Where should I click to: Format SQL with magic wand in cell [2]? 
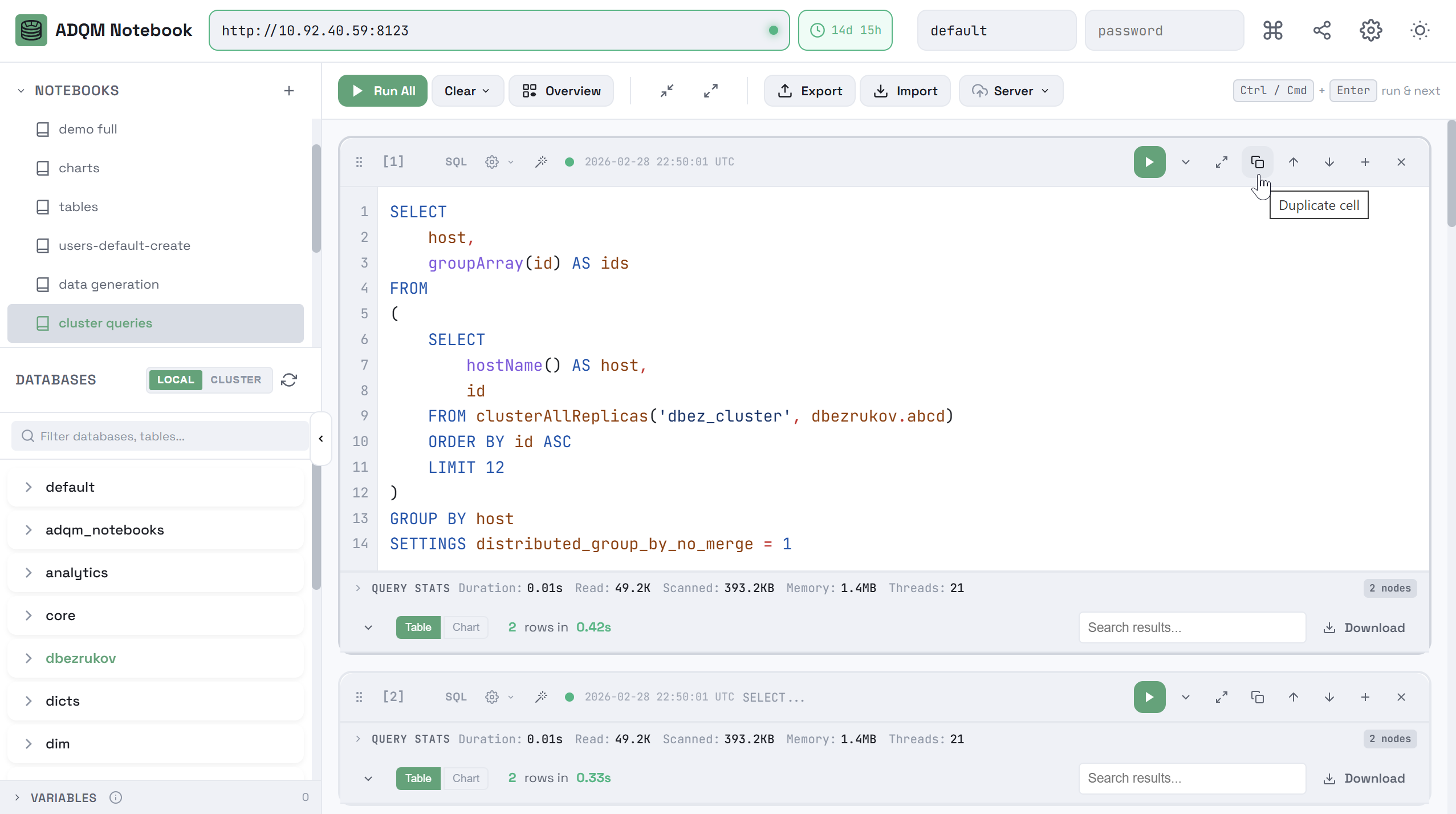(541, 697)
